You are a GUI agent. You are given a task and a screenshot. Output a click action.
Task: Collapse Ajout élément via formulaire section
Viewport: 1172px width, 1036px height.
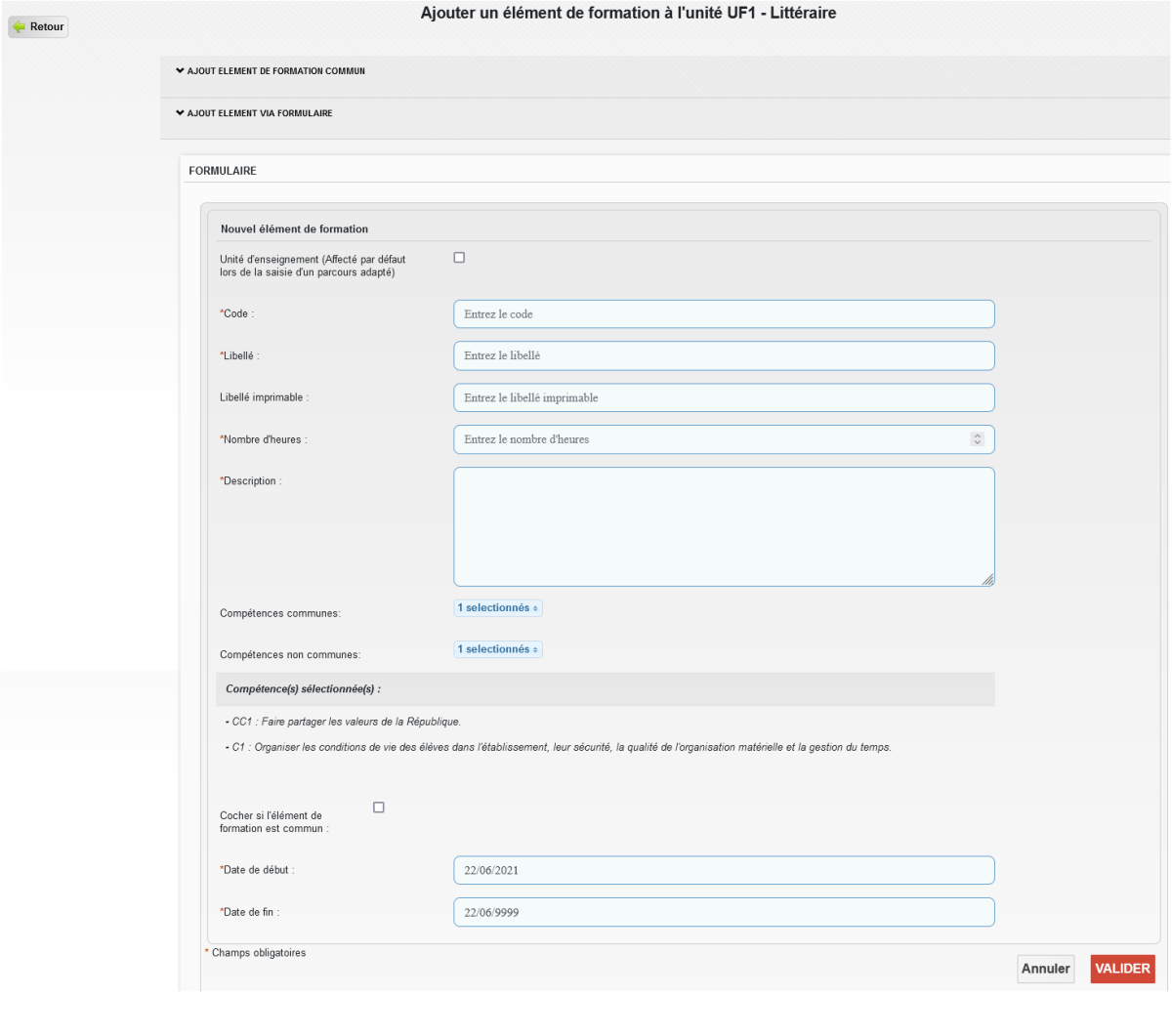pyautogui.click(x=254, y=113)
